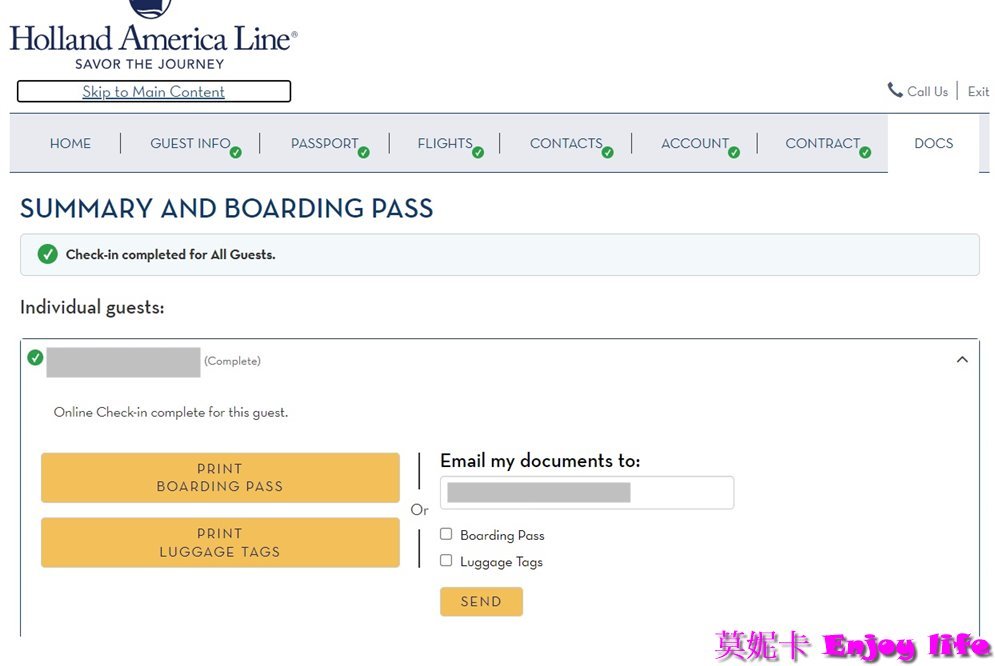Collapse the individual guest details panel

(962, 359)
